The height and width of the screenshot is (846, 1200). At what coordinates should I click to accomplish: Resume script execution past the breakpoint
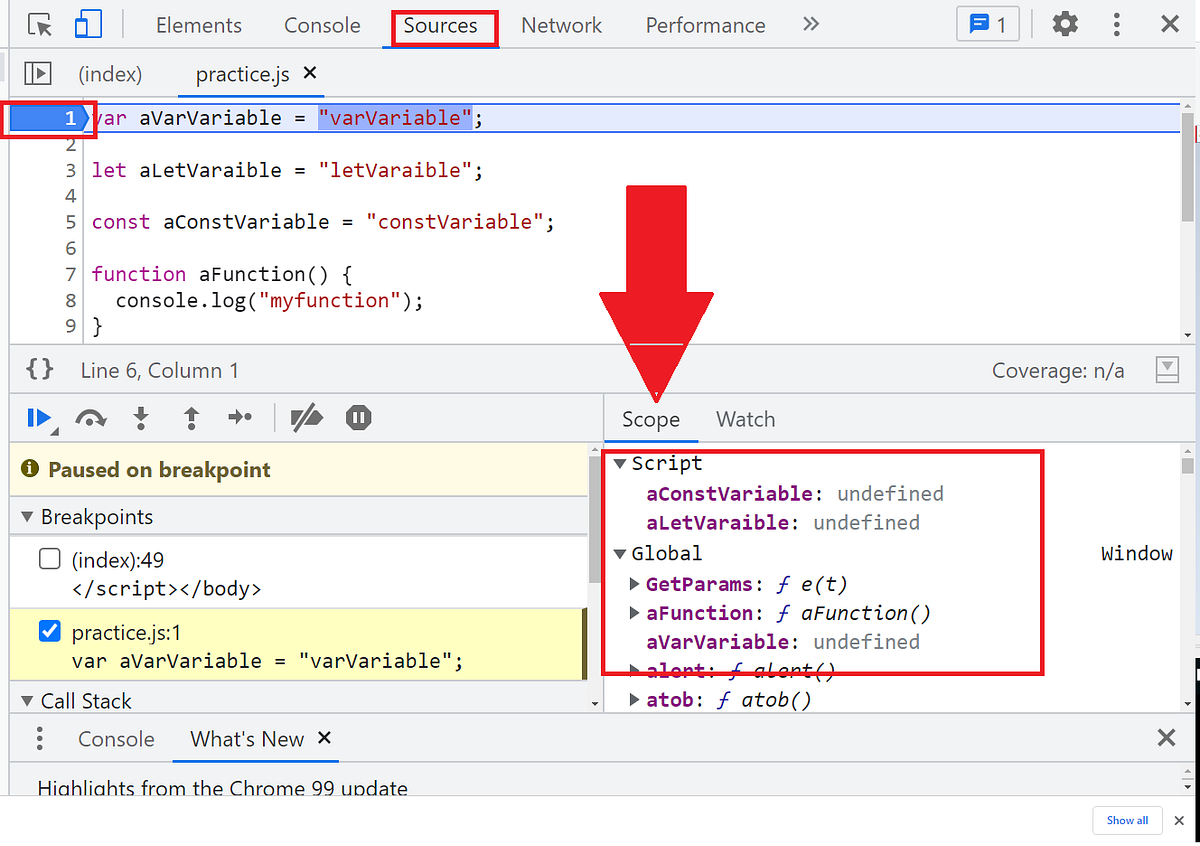point(38,418)
